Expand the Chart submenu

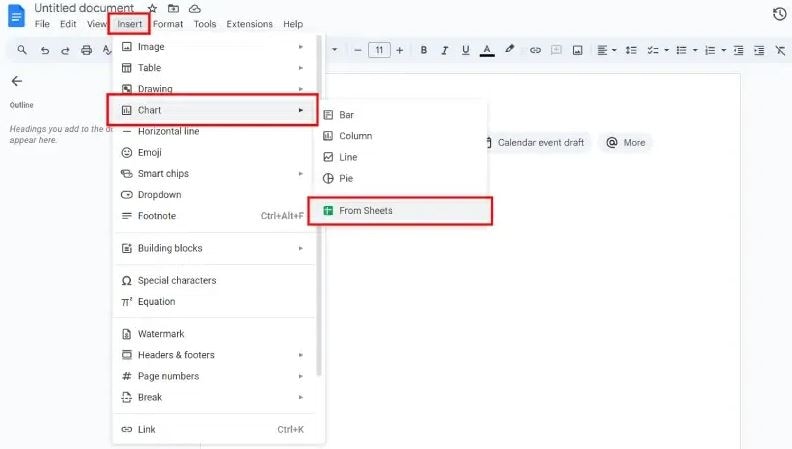(214, 110)
